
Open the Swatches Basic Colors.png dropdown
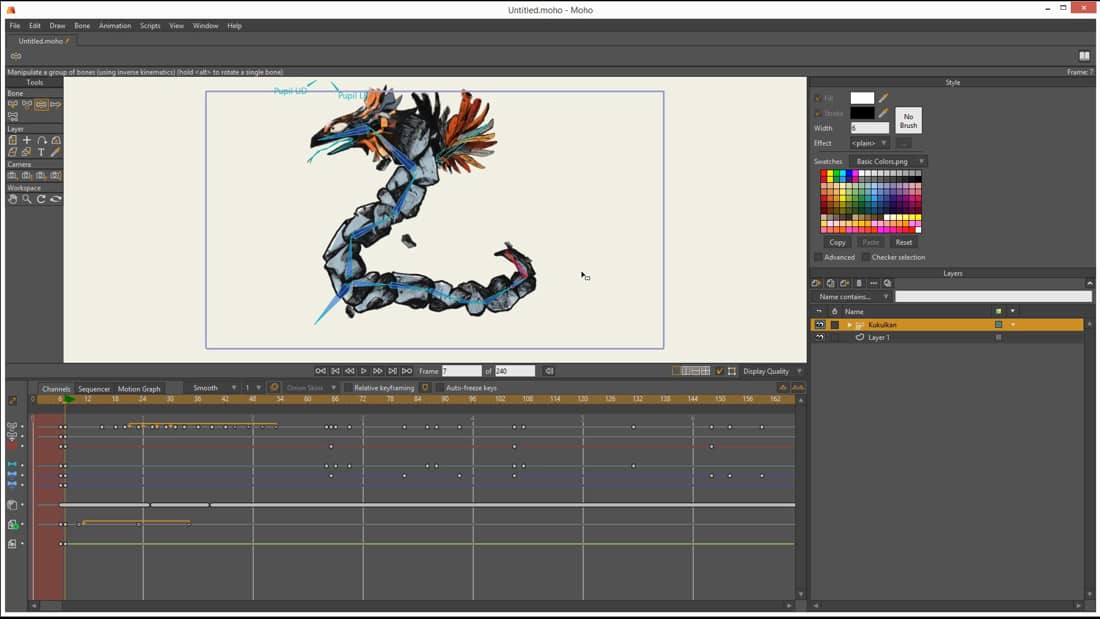(x=888, y=161)
